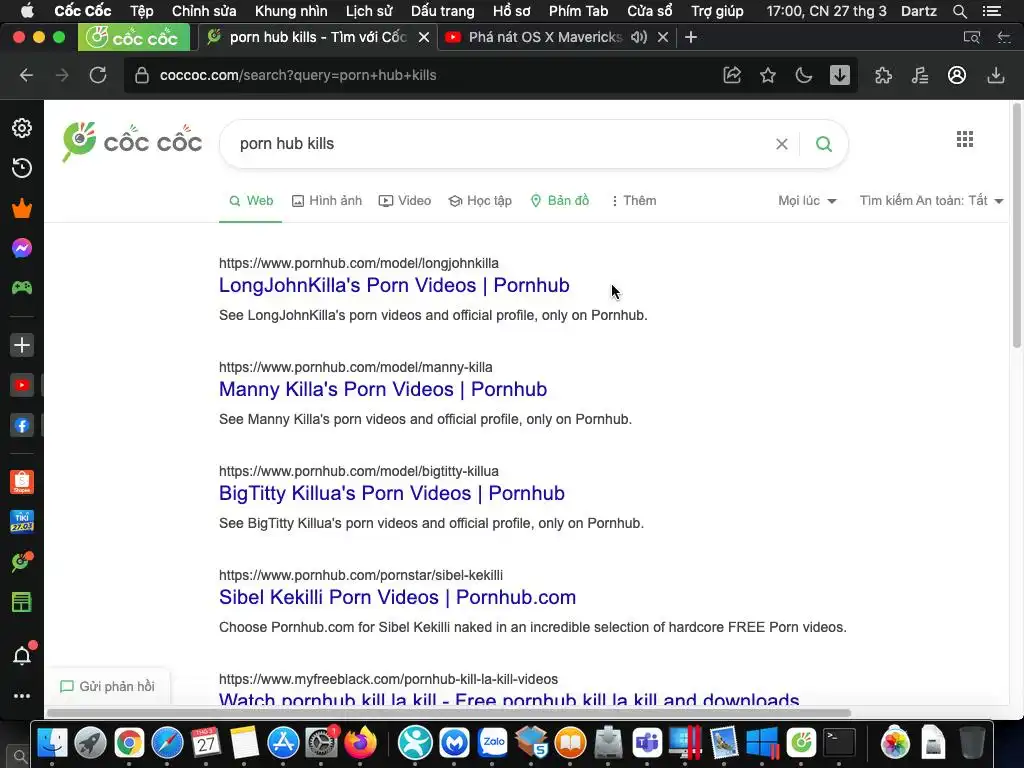
Task: Open Zalo from the Dock
Action: (493, 743)
